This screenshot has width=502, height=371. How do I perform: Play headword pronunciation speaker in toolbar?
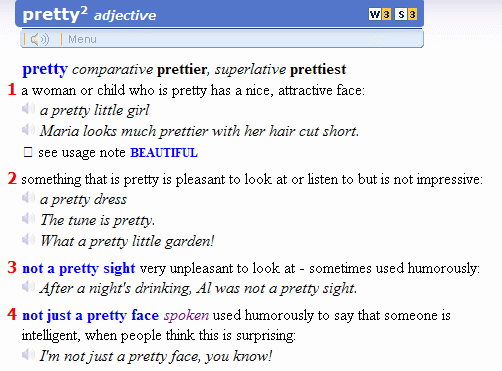point(40,39)
